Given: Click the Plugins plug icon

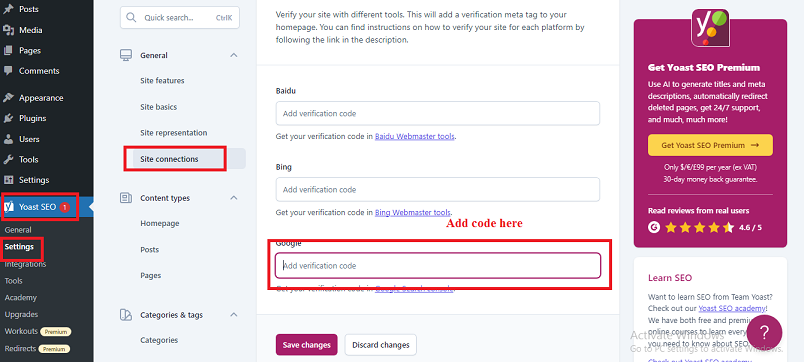Looking at the screenshot, I should coord(8,118).
